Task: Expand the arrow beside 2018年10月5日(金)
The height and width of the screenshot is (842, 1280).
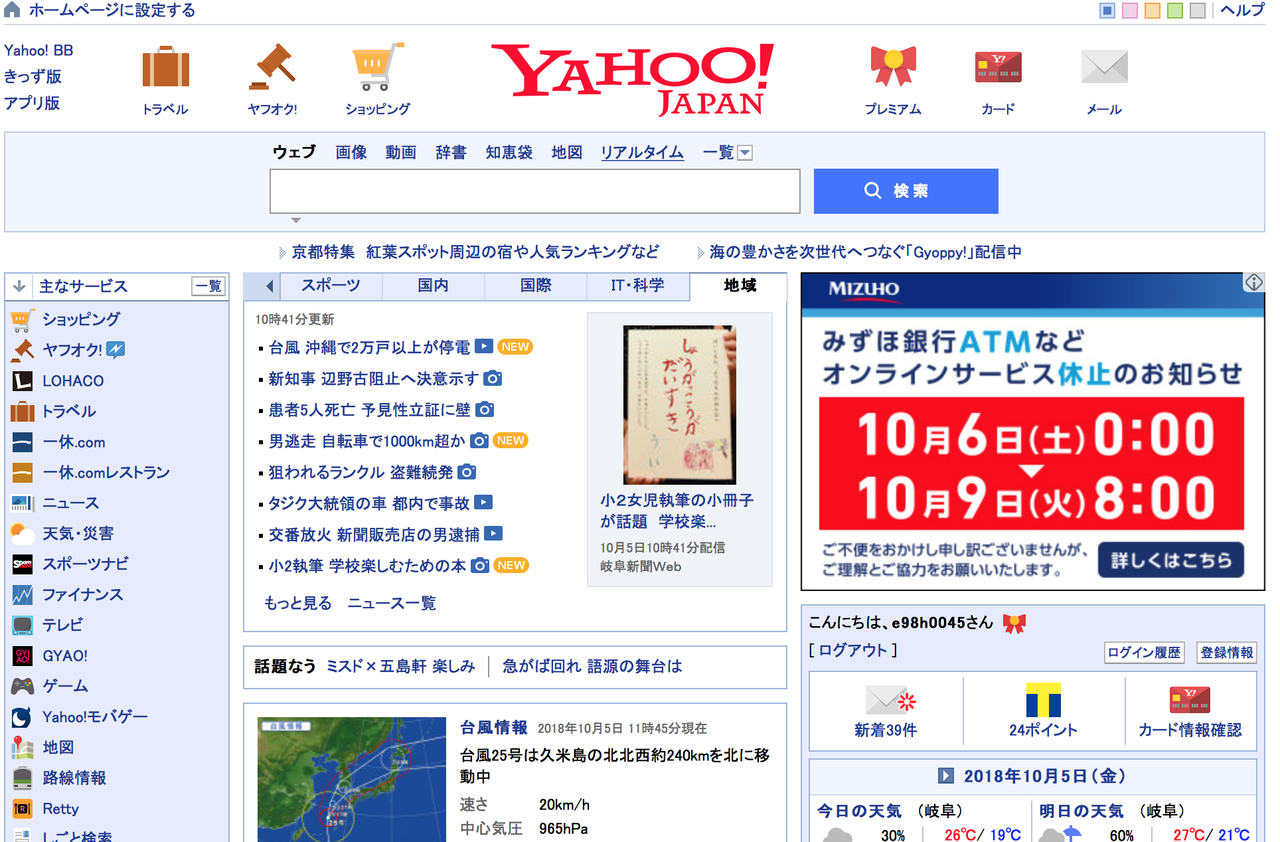Action: (x=946, y=776)
